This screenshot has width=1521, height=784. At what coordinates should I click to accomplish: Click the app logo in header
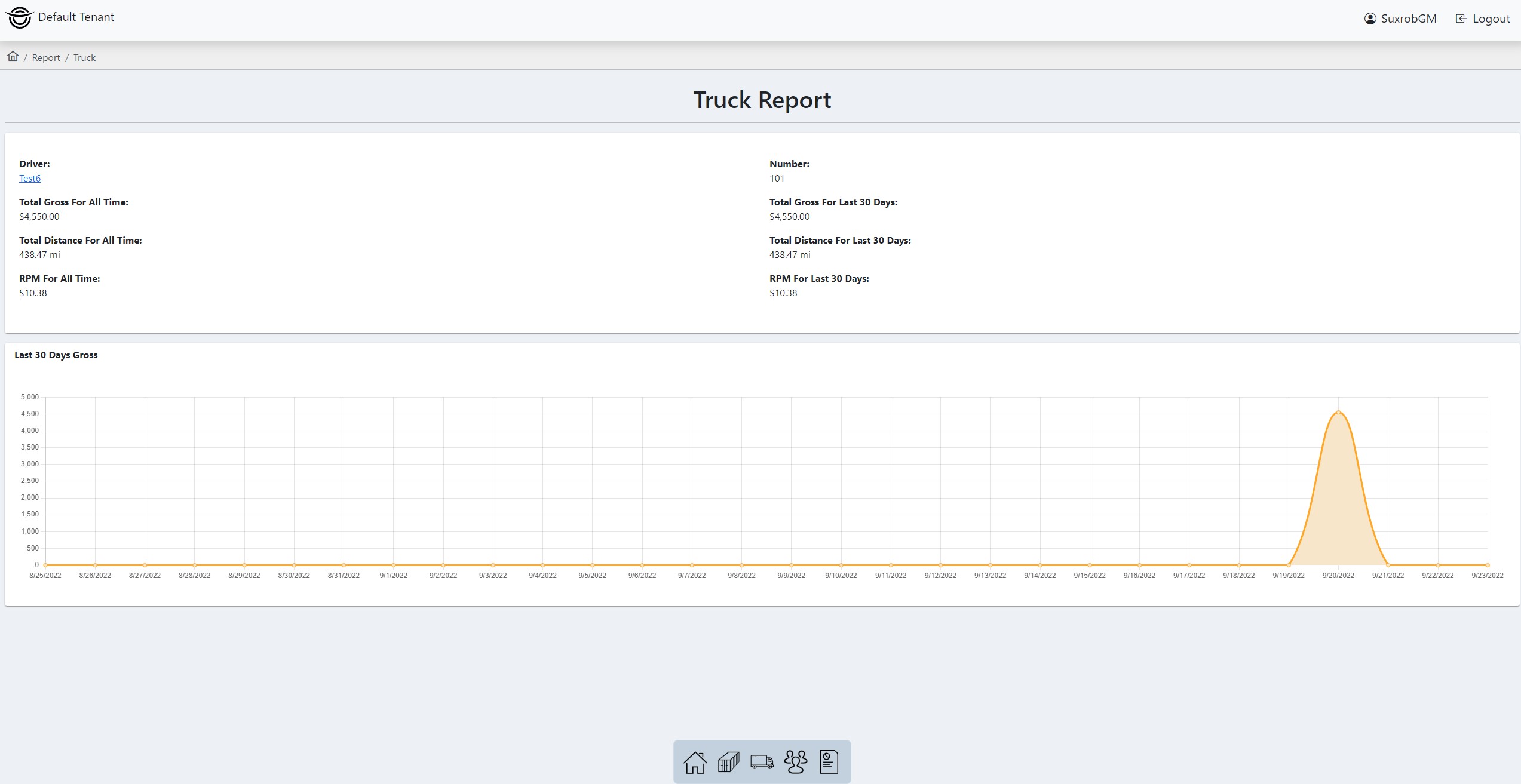pyautogui.click(x=19, y=17)
